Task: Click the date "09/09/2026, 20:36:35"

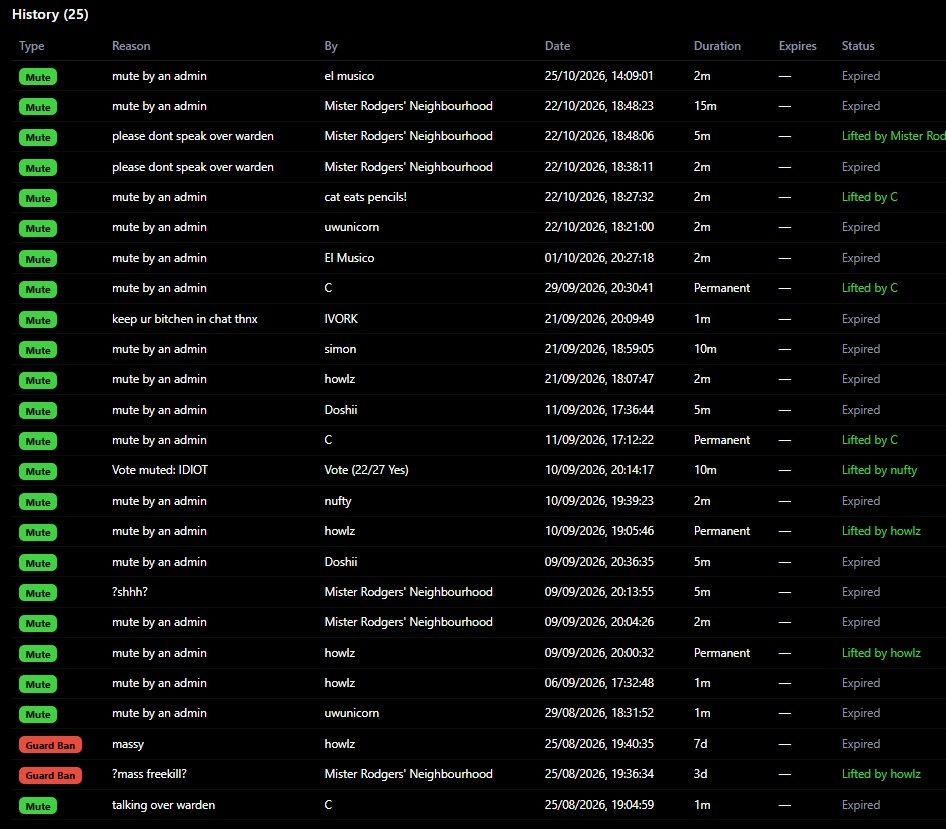Action: (599, 562)
